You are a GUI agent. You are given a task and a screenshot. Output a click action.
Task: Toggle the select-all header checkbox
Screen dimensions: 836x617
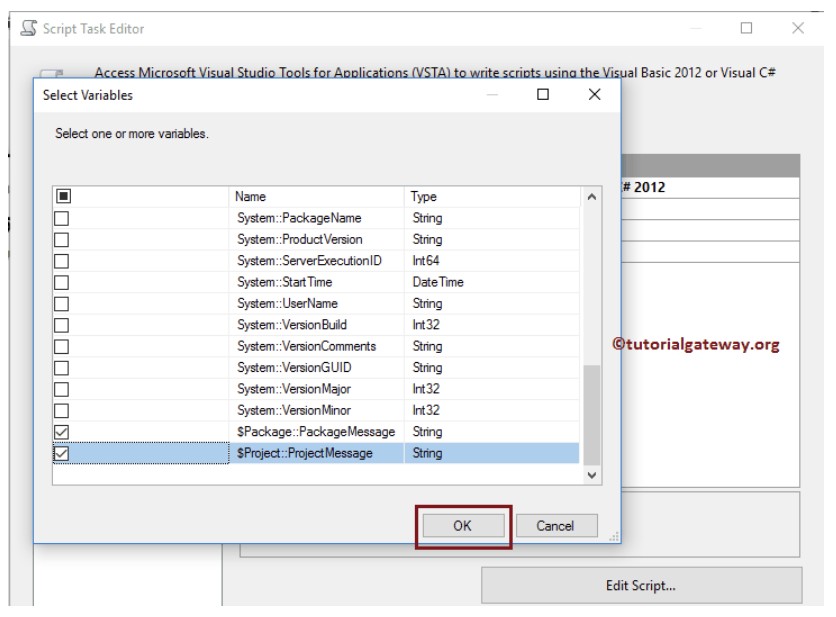pos(63,196)
